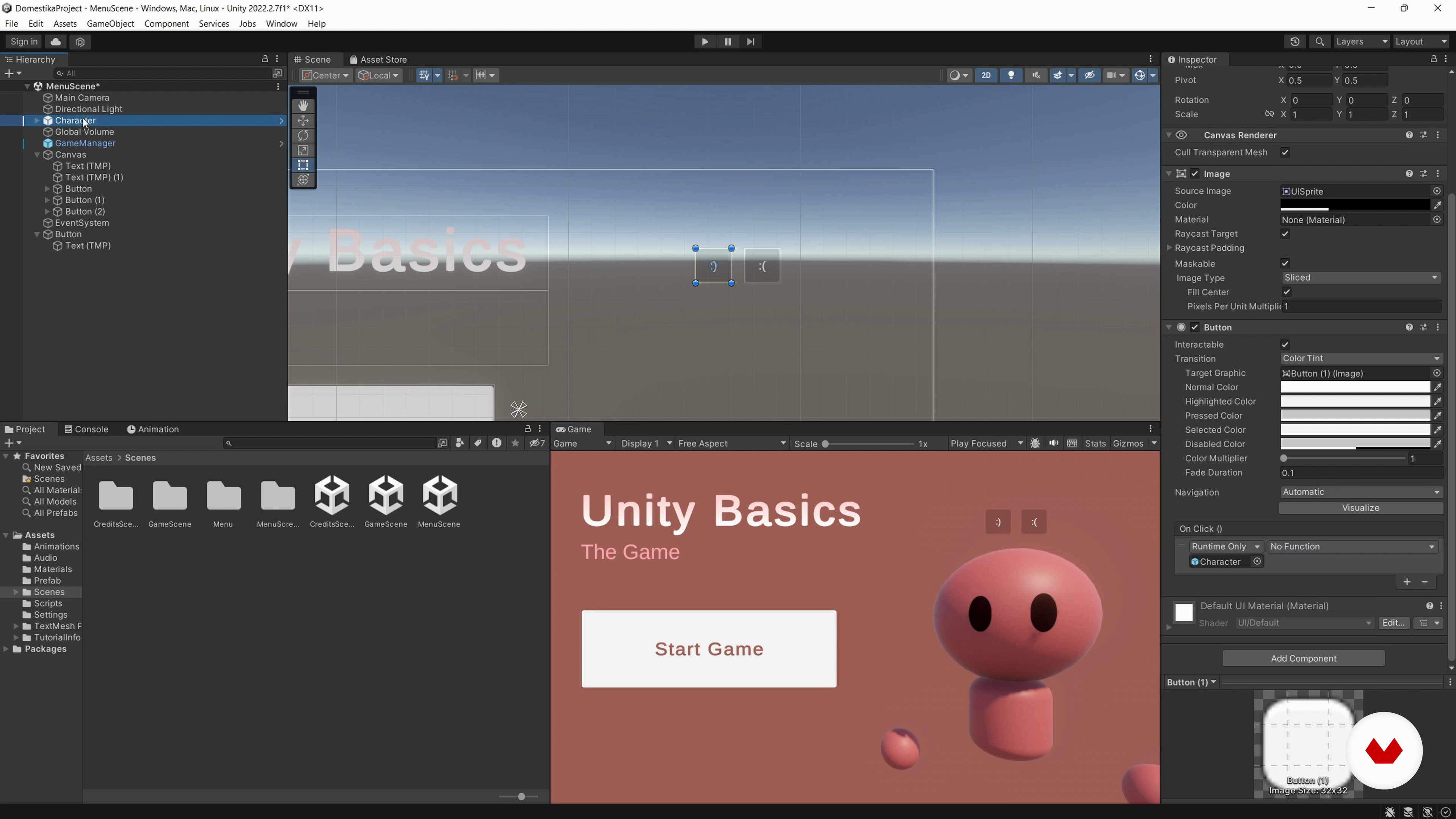Open the No Function dropdown
The height and width of the screenshot is (819, 1456).
[1352, 546]
